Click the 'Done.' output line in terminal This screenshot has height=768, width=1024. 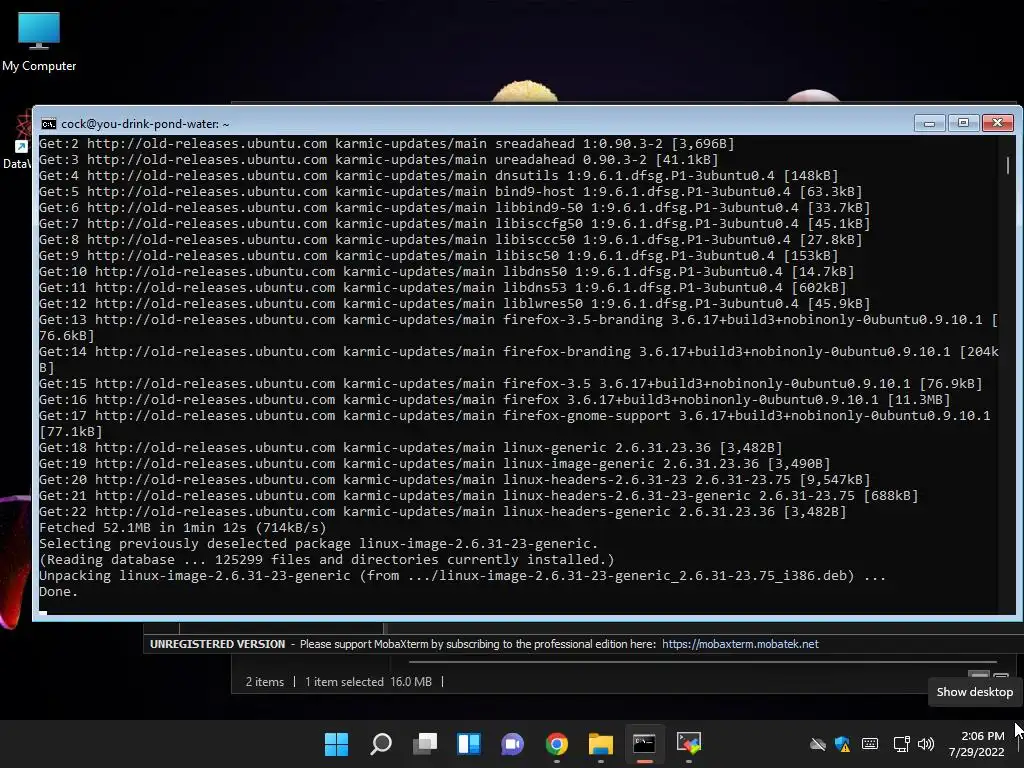coord(59,592)
